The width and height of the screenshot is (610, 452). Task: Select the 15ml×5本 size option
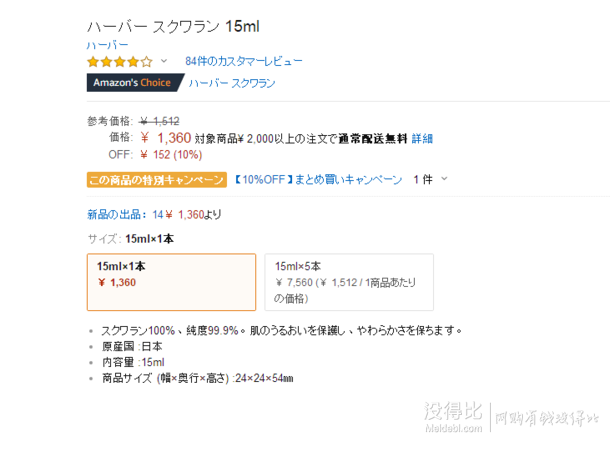349,282
